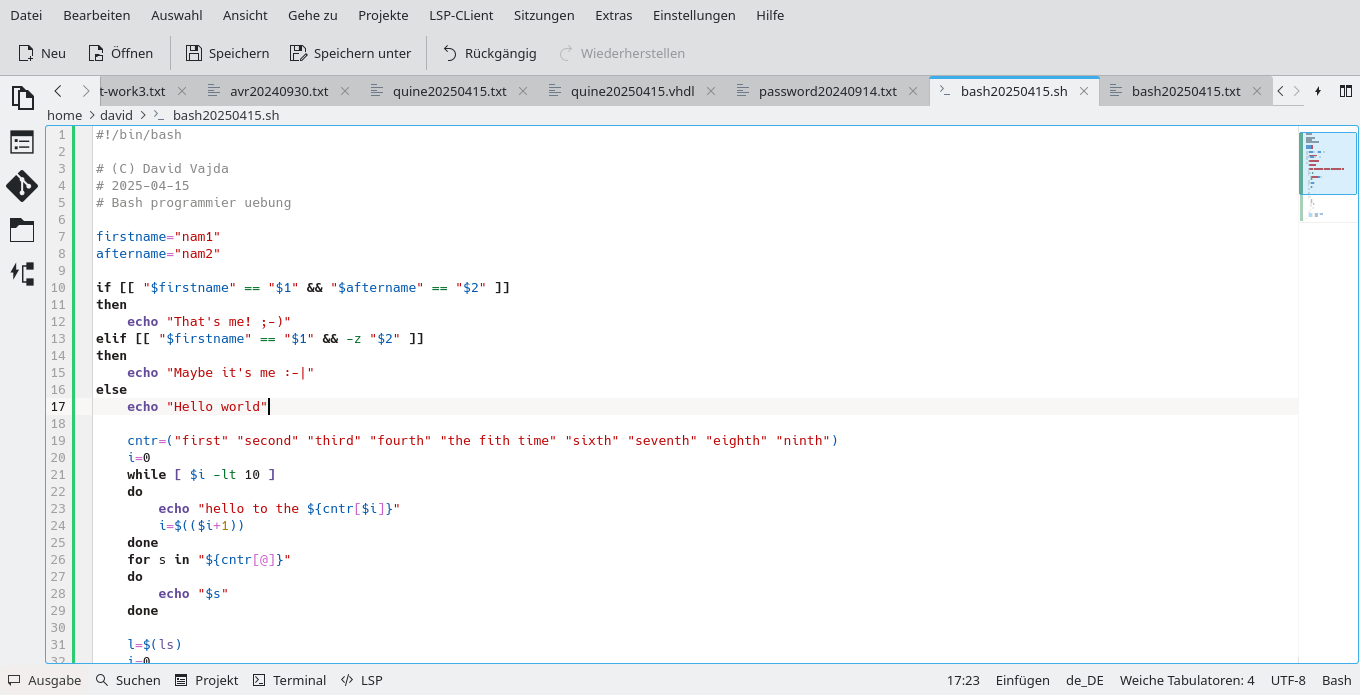The image size is (1360, 695).
Task: Open the Documents list sidebar panel
Action: click(x=22, y=98)
